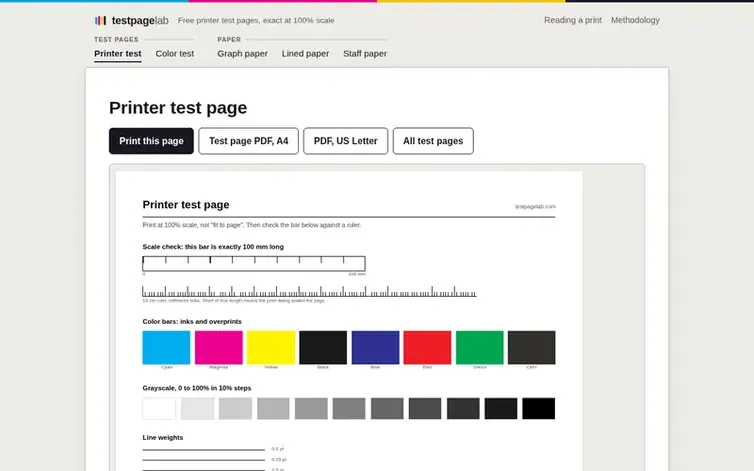
Task: Click the Cyan color bar
Action: (166, 347)
